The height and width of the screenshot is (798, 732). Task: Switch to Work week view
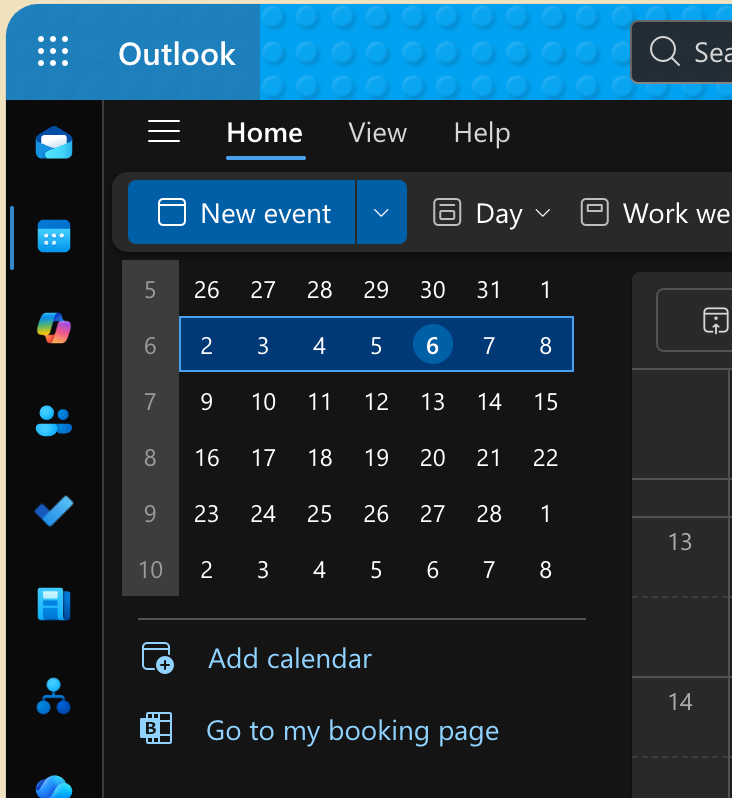[x=656, y=213]
